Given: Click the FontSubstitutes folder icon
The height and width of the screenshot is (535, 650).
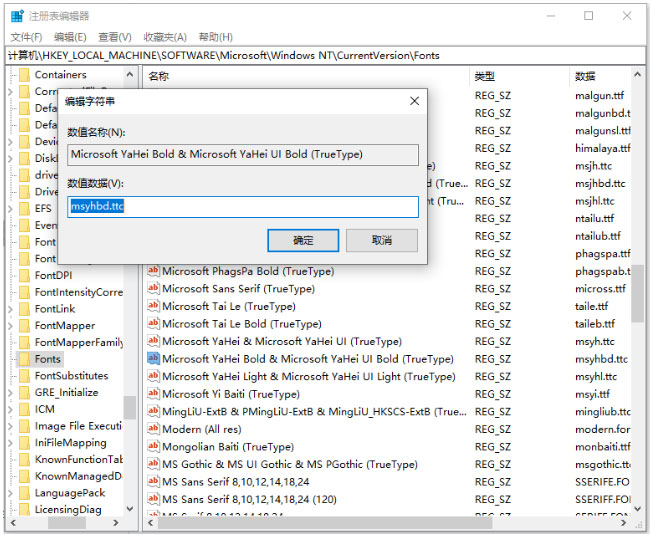Looking at the screenshot, I should (25, 376).
